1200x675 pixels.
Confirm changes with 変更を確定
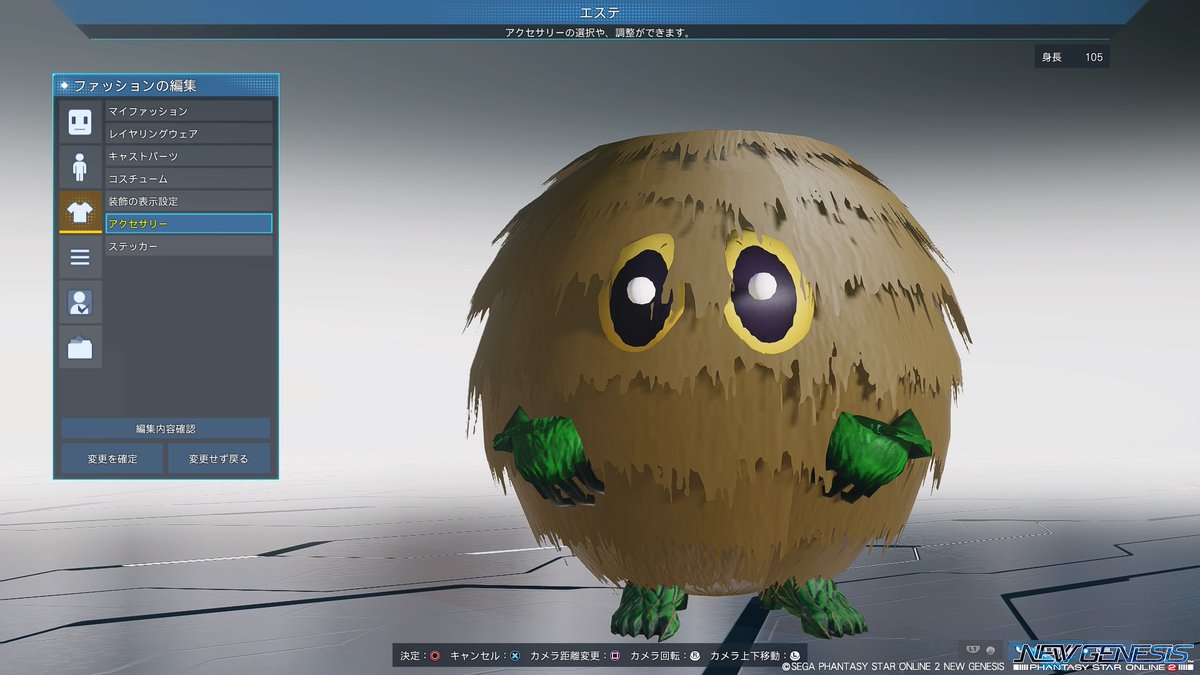(x=112, y=459)
